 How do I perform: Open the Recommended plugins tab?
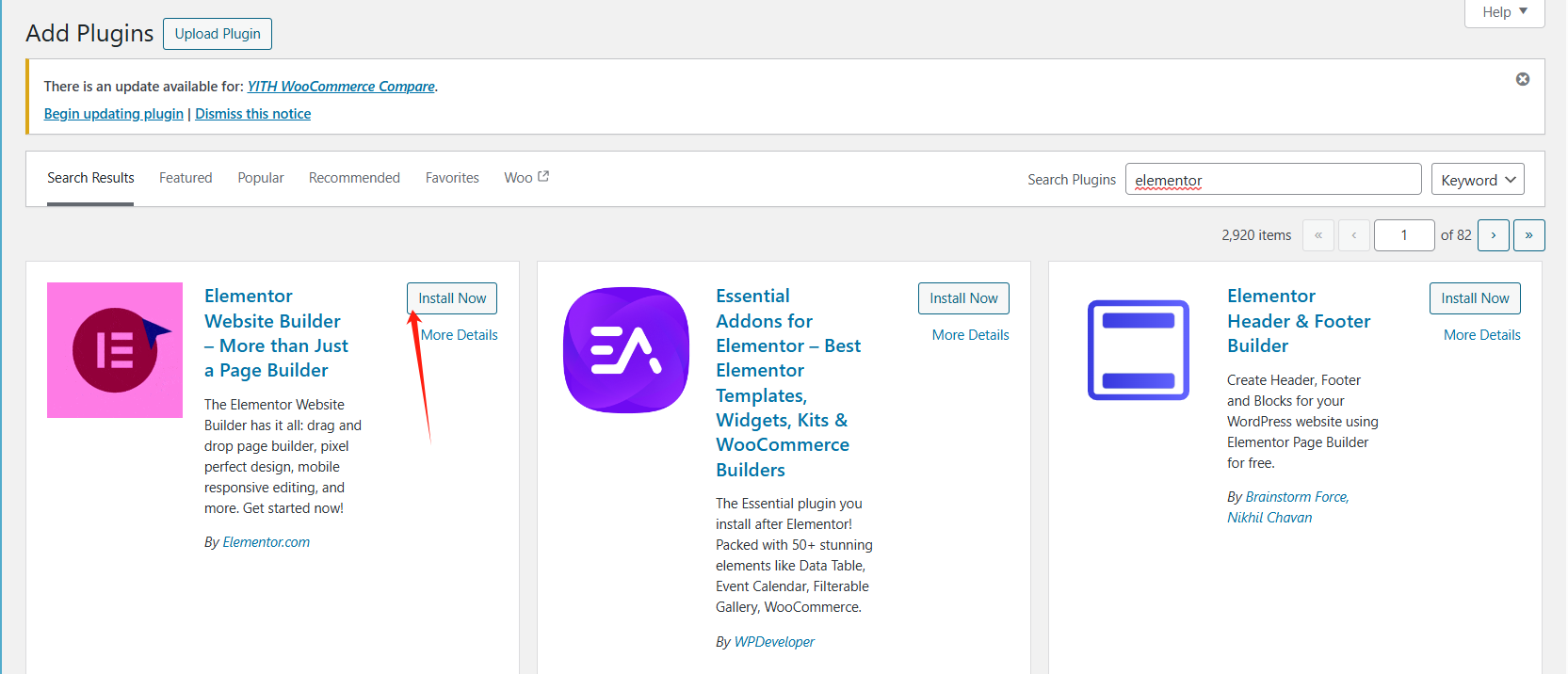354,178
